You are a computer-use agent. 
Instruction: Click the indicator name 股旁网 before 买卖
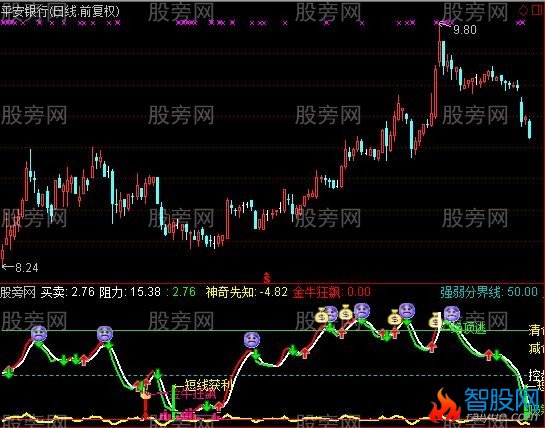(x=18, y=292)
